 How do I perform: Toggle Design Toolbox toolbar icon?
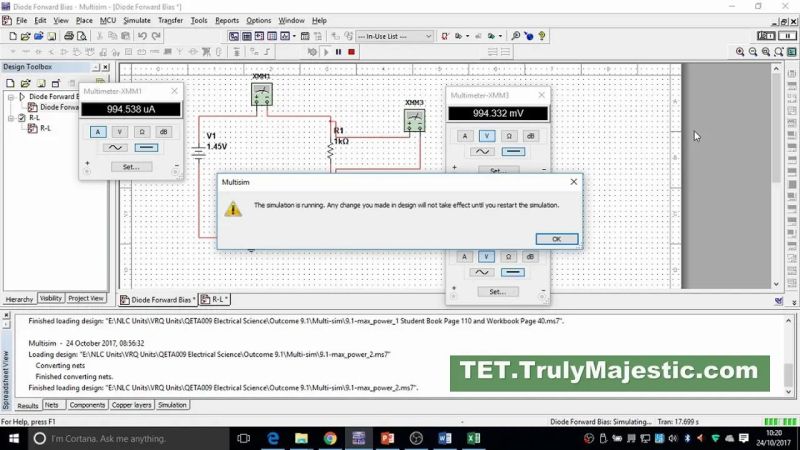234,36
